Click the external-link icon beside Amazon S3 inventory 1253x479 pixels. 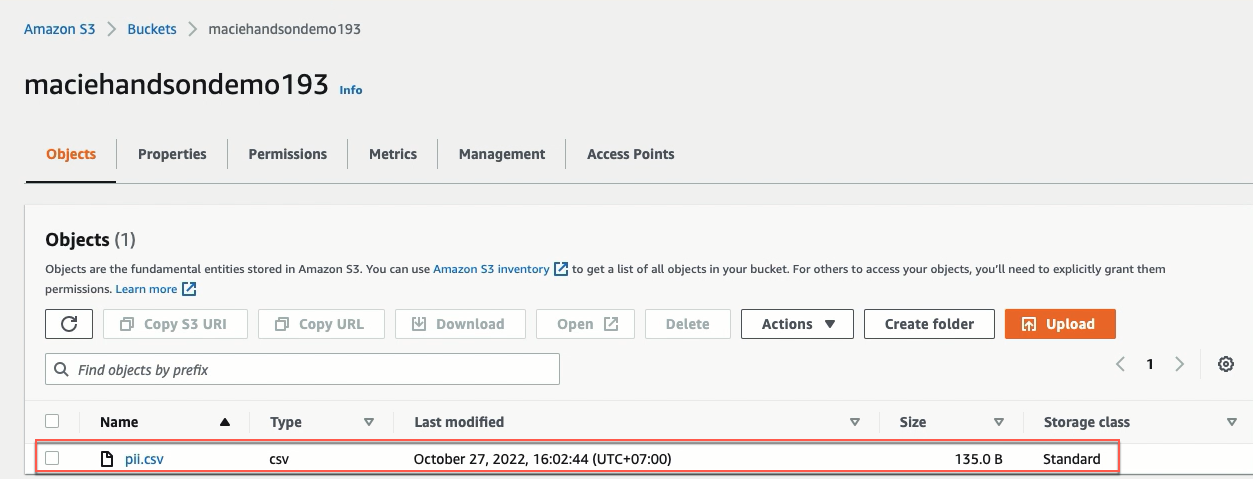tap(561, 269)
